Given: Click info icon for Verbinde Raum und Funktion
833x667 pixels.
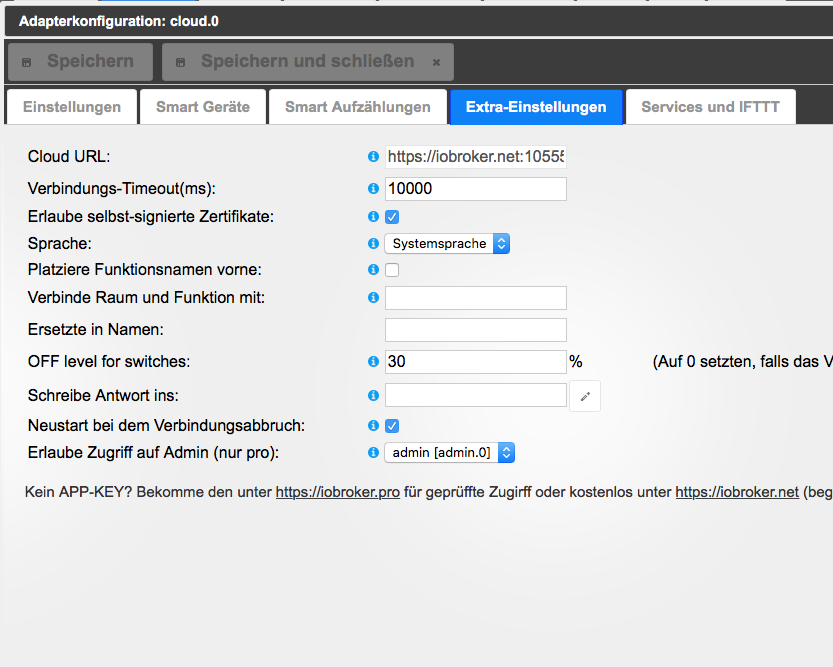Looking at the screenshot, I should [373, 298].
